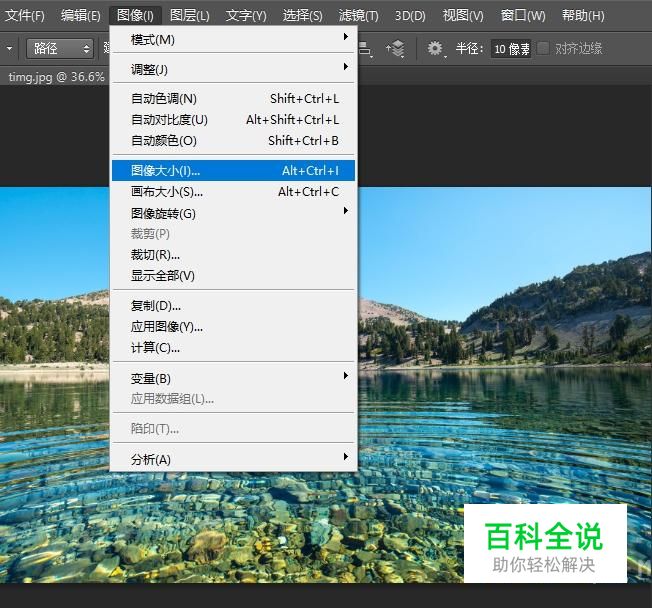Choose 裁切(R)... trim command
The width and height of the screenshot is (652, 608).
point(233,255)
